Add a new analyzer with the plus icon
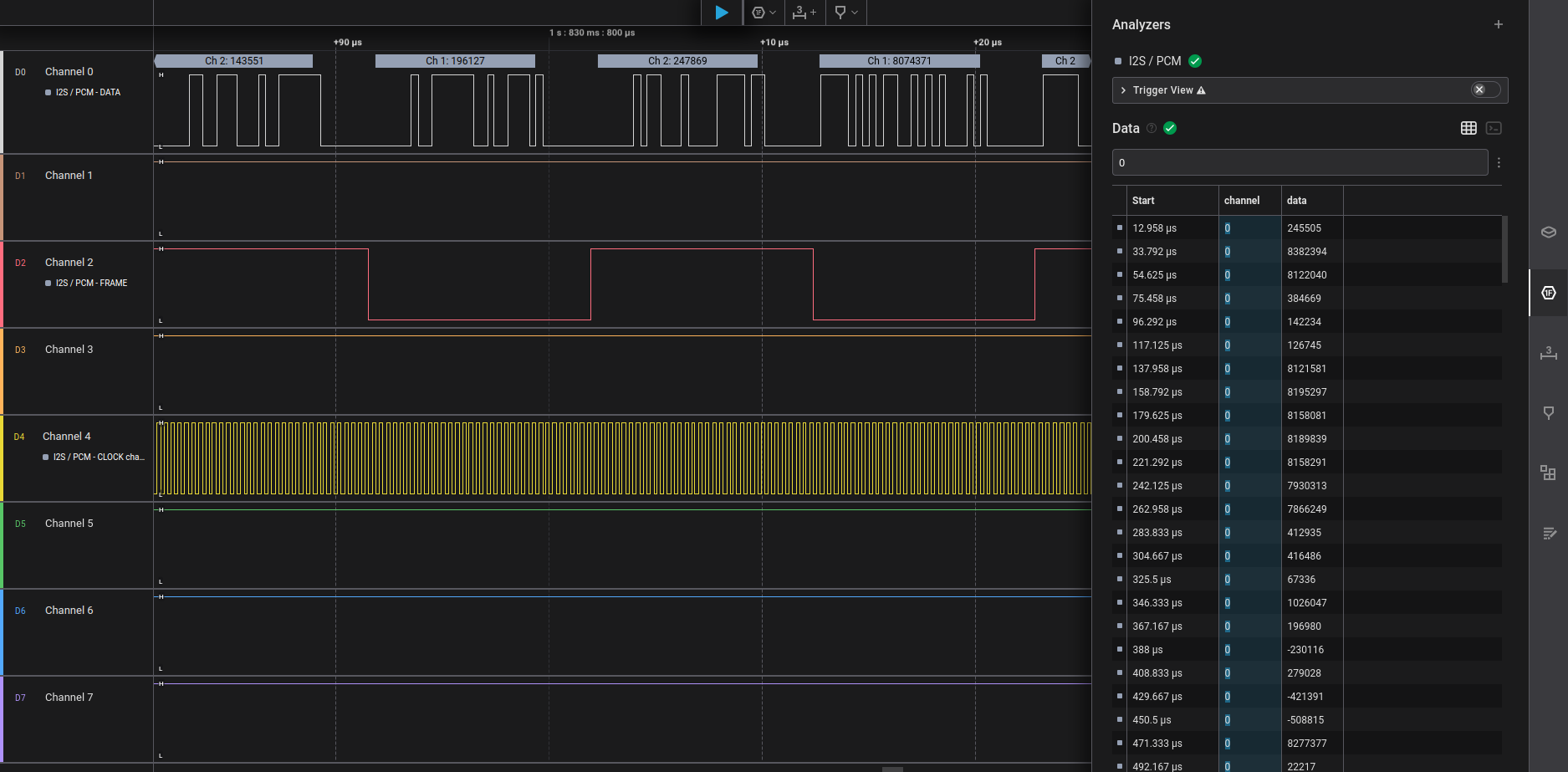The height and width of the screenshot is (772, 1568). tap(1499, 24)
